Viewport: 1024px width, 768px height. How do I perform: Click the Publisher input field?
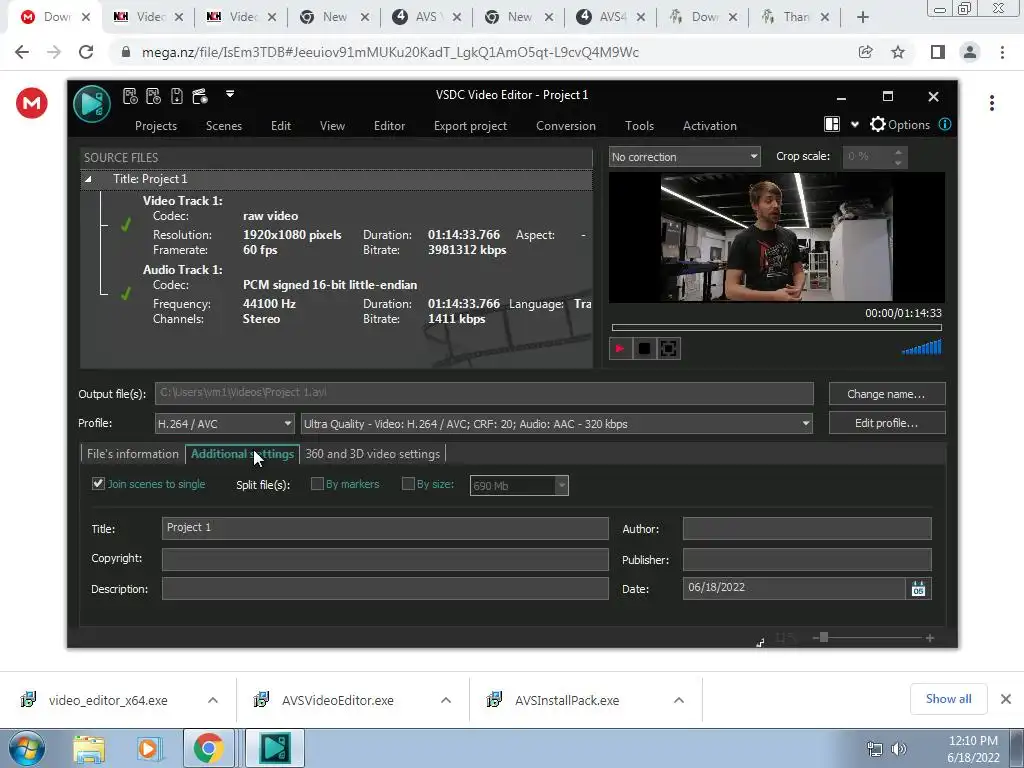point(807,560)
